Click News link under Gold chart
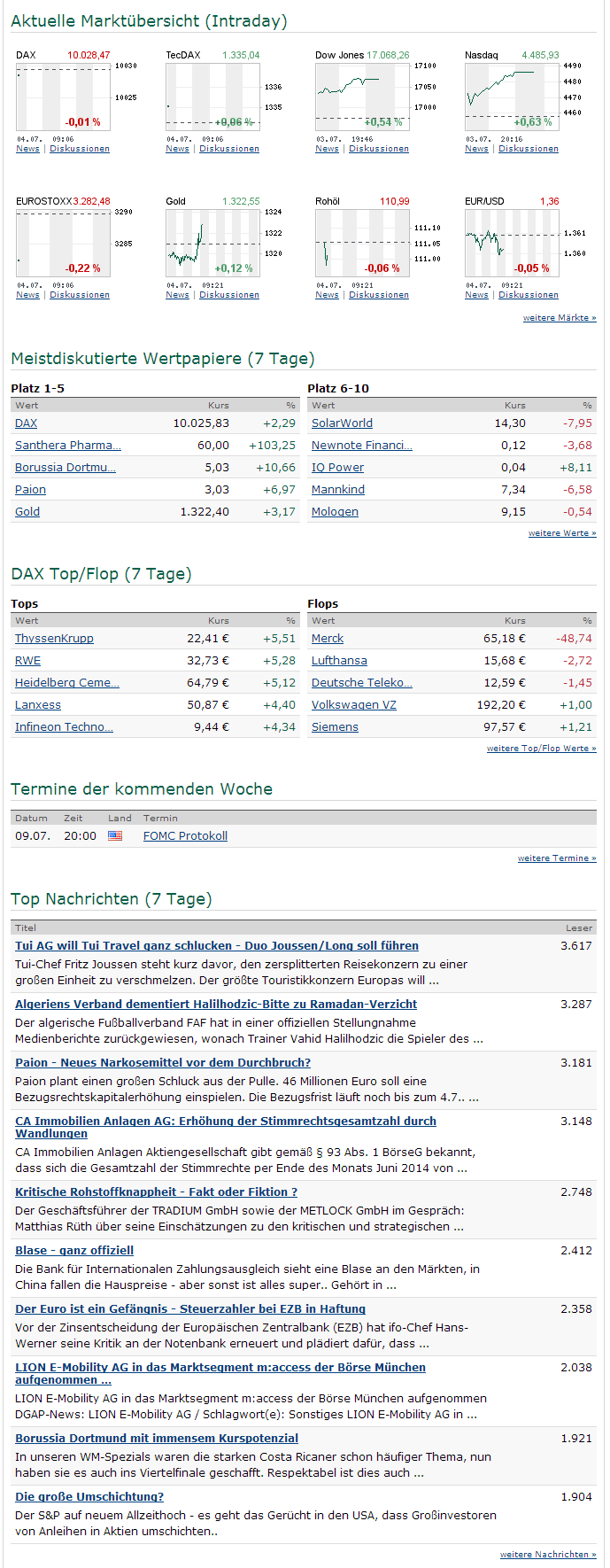The width and height of the screenshot is (610, 1568). pos(177,295)
